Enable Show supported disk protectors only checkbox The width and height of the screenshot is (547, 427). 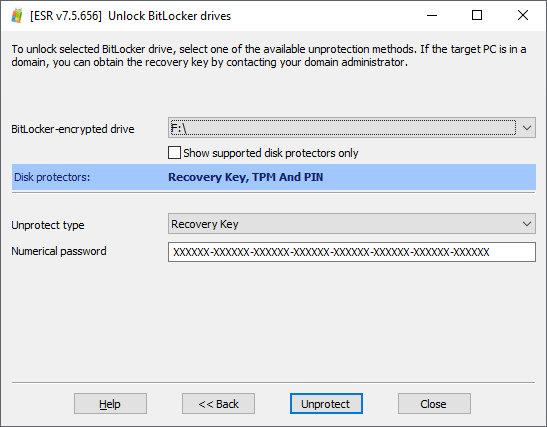(x=174, y=153)
